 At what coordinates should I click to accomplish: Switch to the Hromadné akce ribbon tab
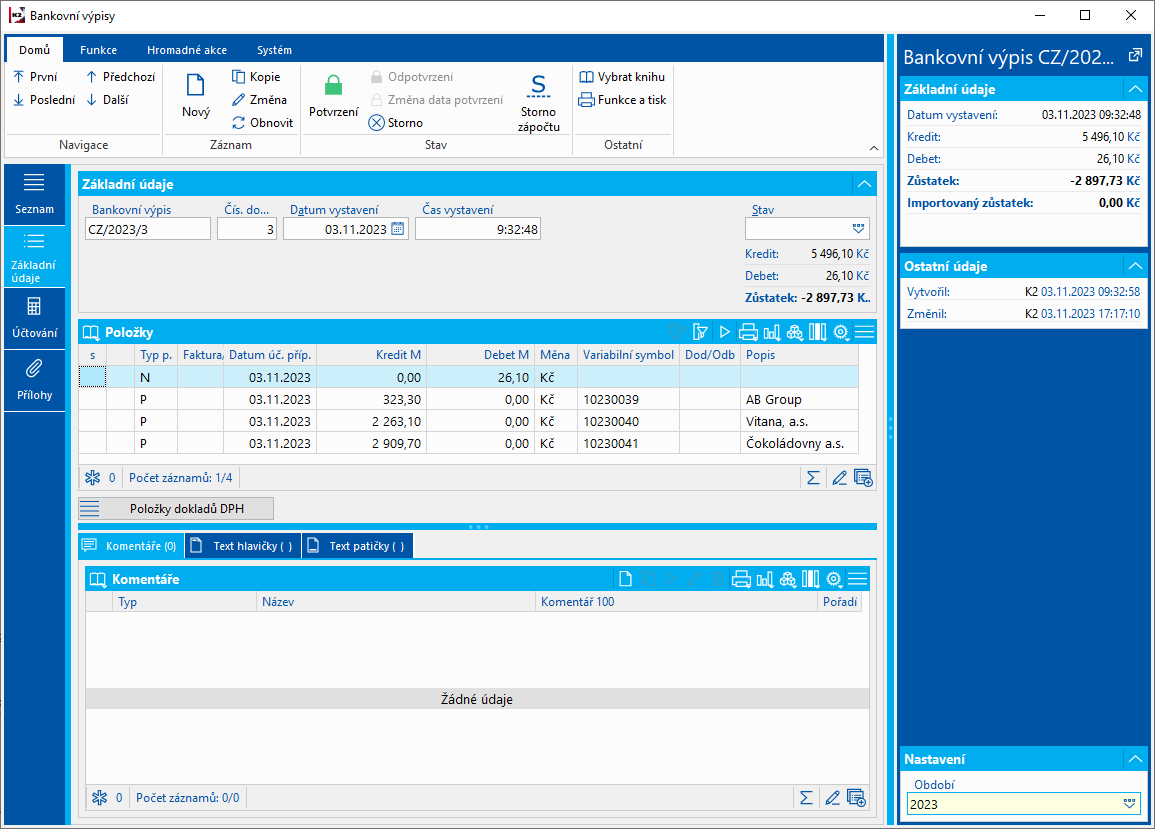tap(186, 50)
